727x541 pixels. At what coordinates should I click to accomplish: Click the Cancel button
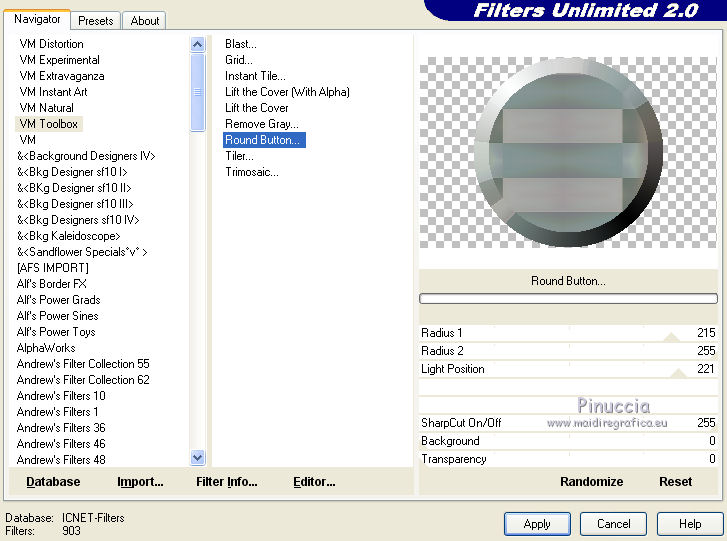click(x=613, y=524)
